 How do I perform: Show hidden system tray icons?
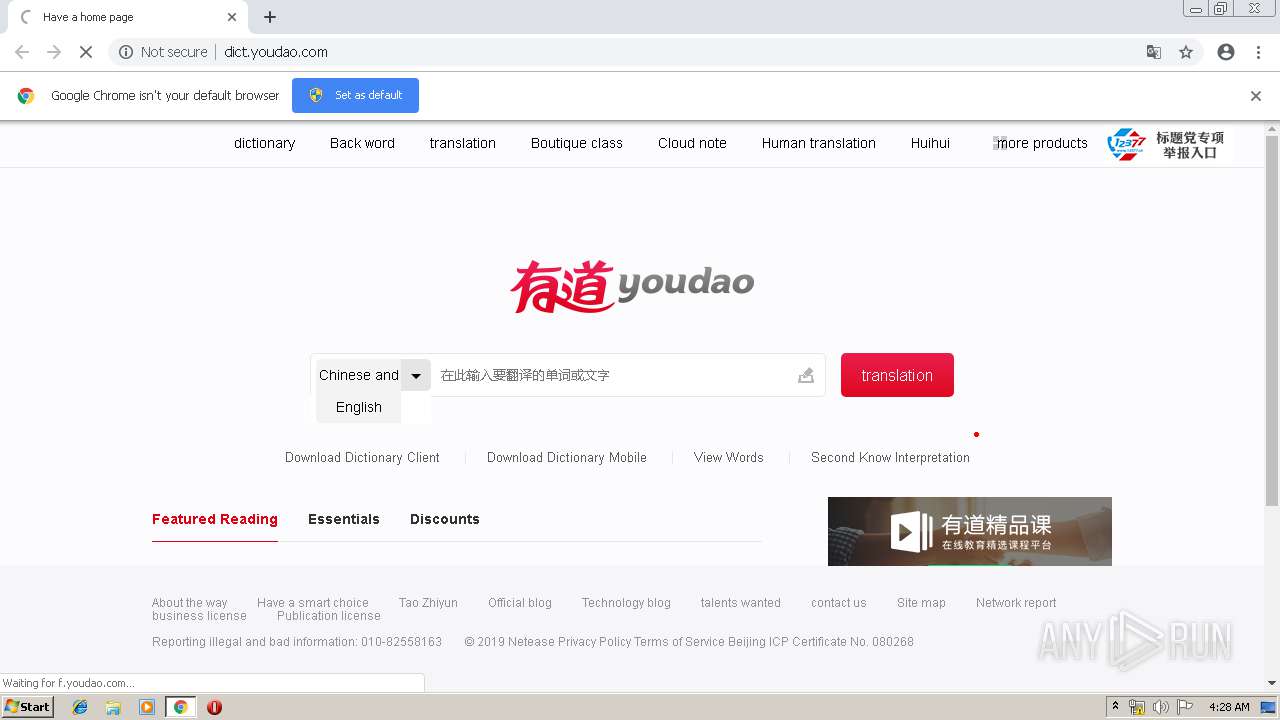(x=1115, y=707)
